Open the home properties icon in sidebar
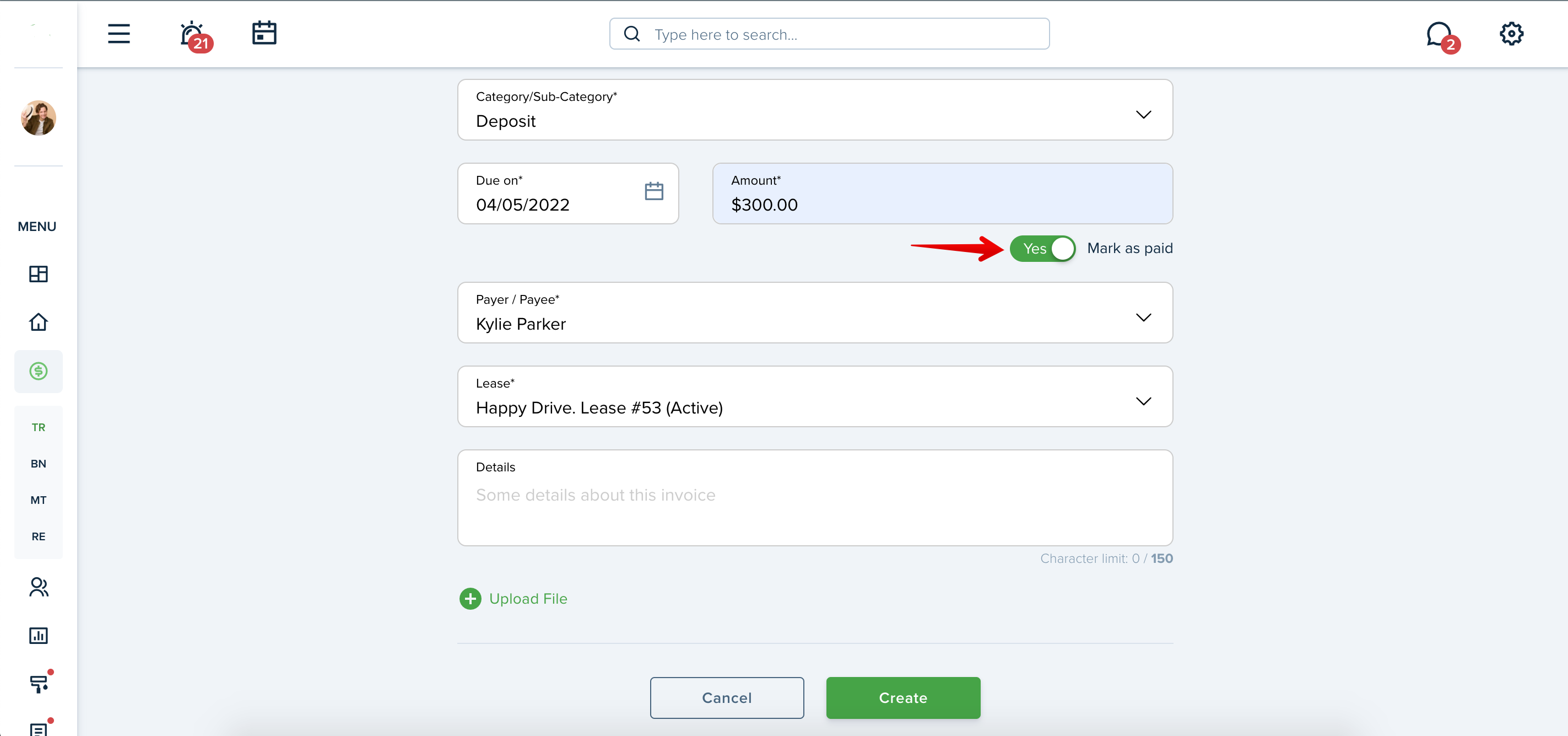1568x736 pixels. pos(39,323)
